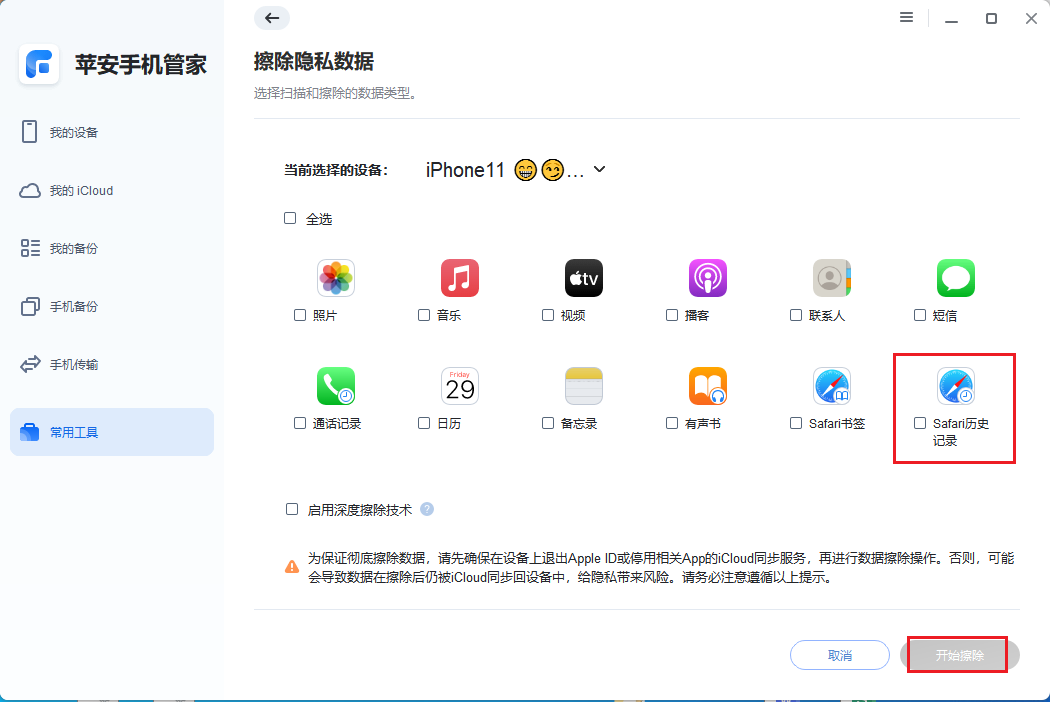
Task: Select the Contacts icon
Action: (831, 277)
